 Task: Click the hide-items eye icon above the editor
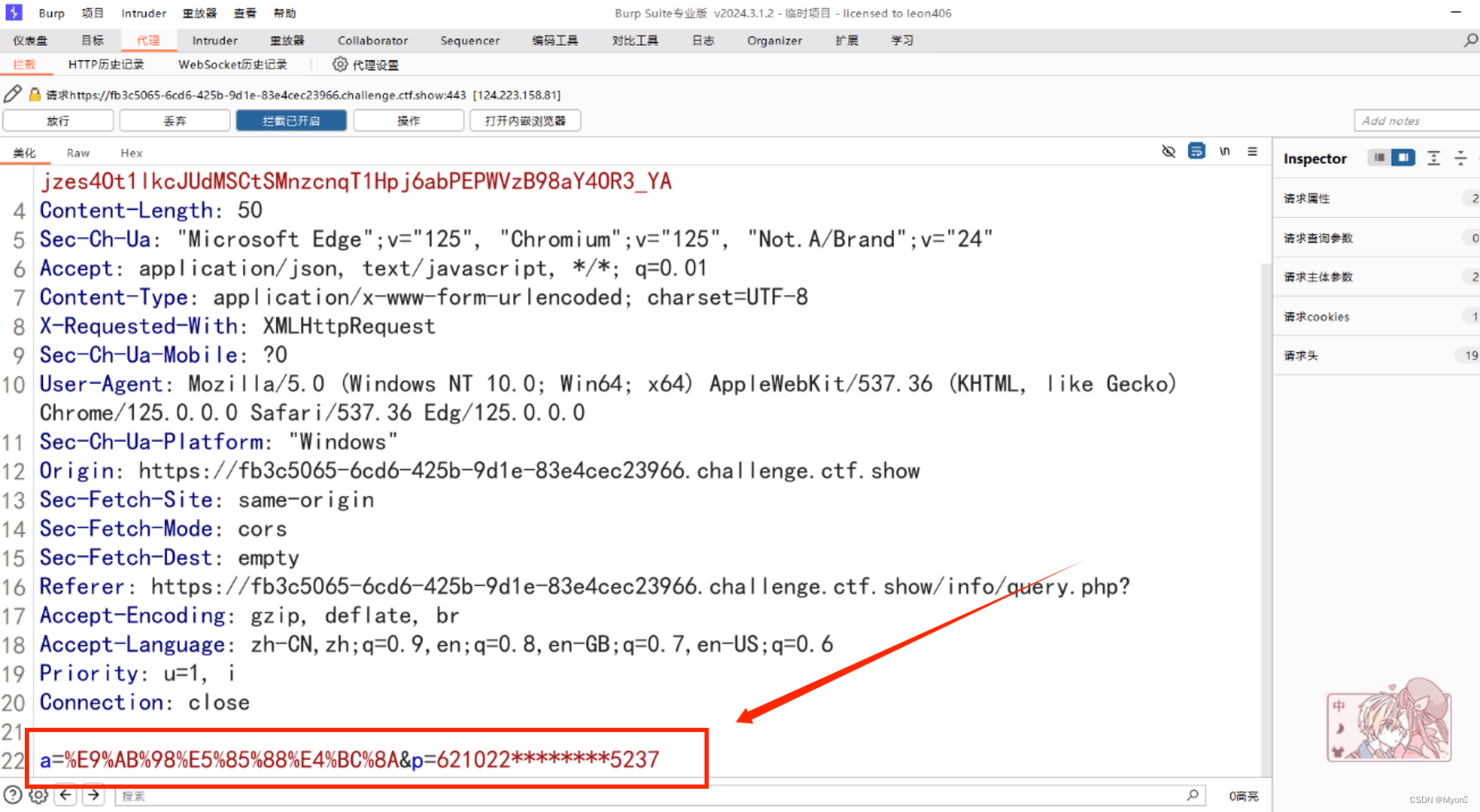1168,151
